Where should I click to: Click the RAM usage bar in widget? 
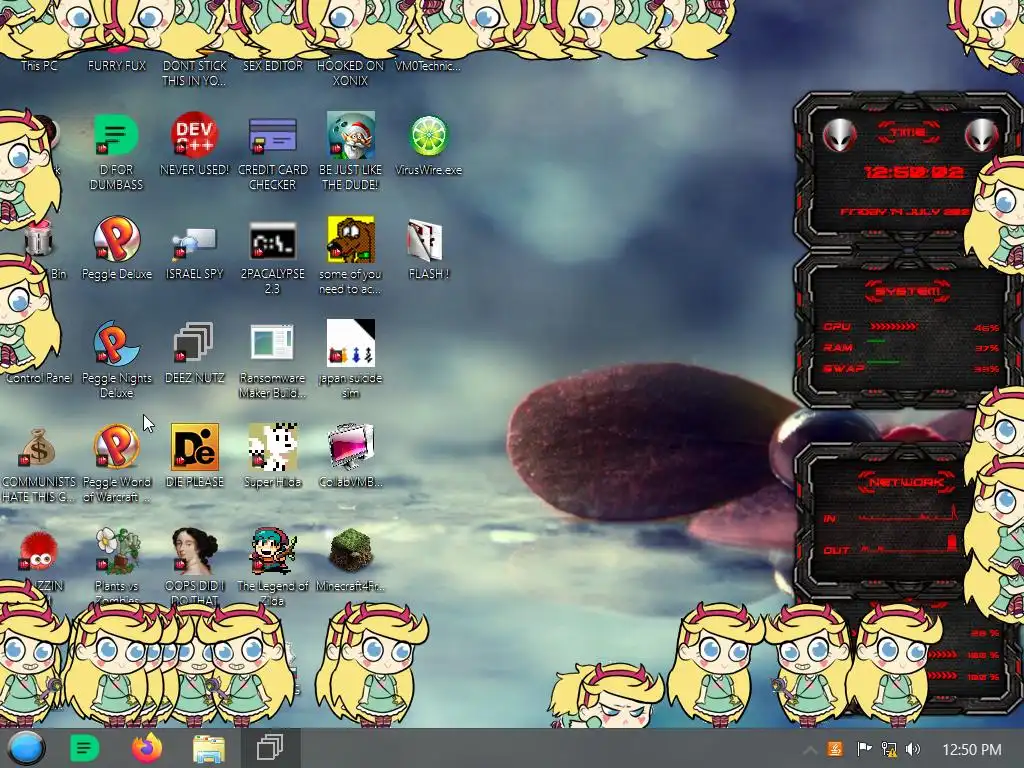pyautogui.click(x=876, y=341)
